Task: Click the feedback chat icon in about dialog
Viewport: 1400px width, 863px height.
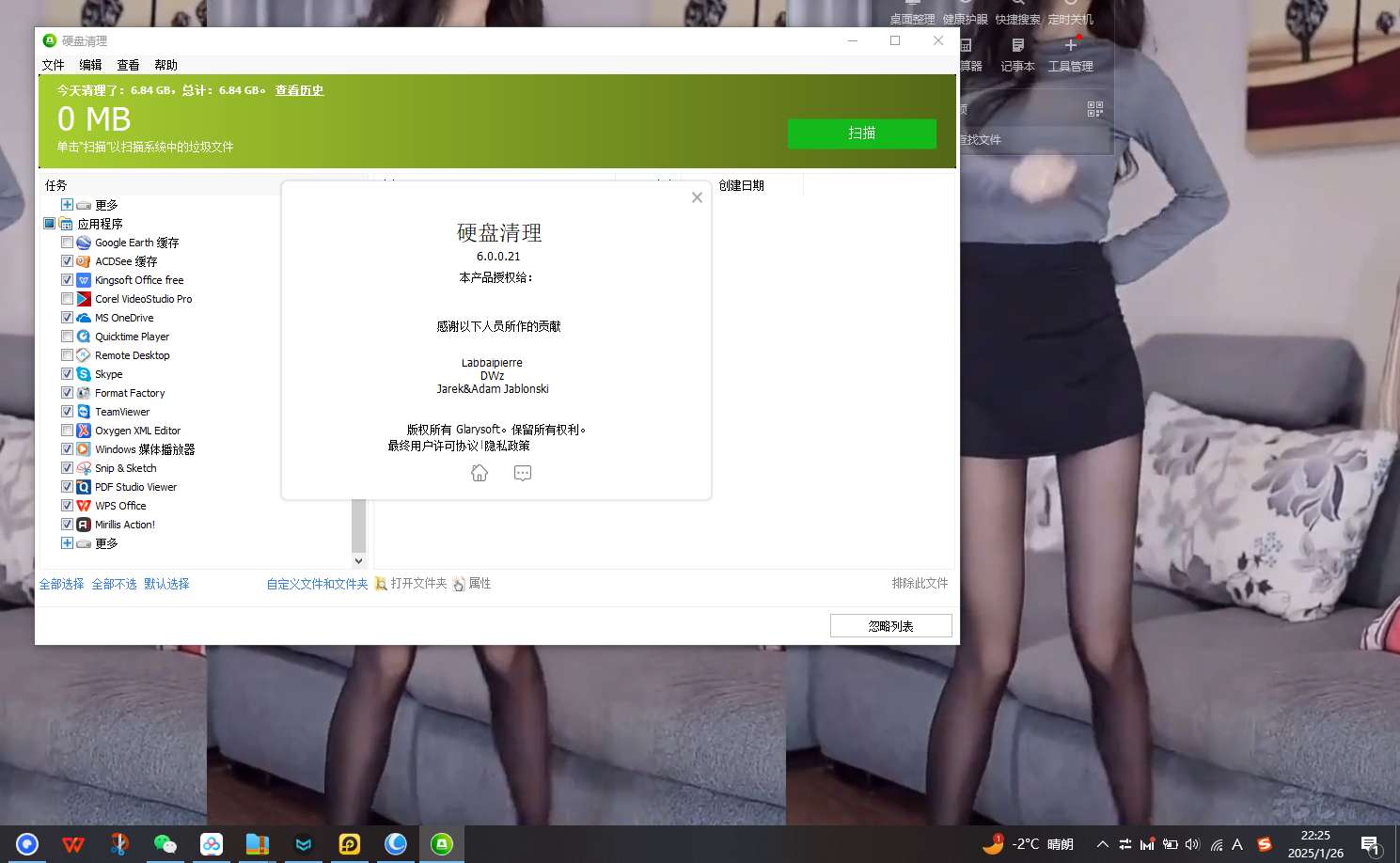Action: coord(523,473)
